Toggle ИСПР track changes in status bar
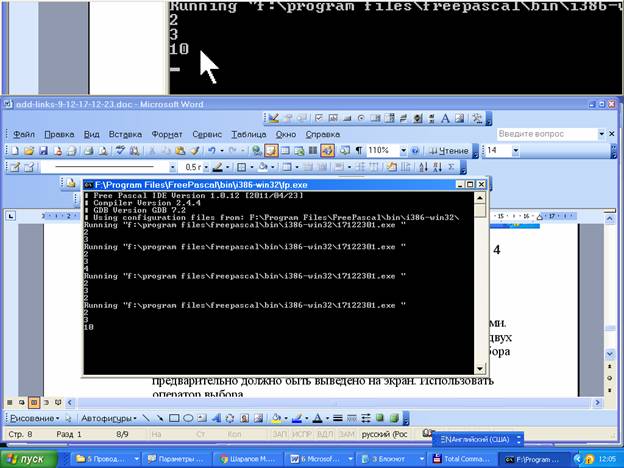The width and height of the screenshot is (624, 468). [x=302, y=435]
